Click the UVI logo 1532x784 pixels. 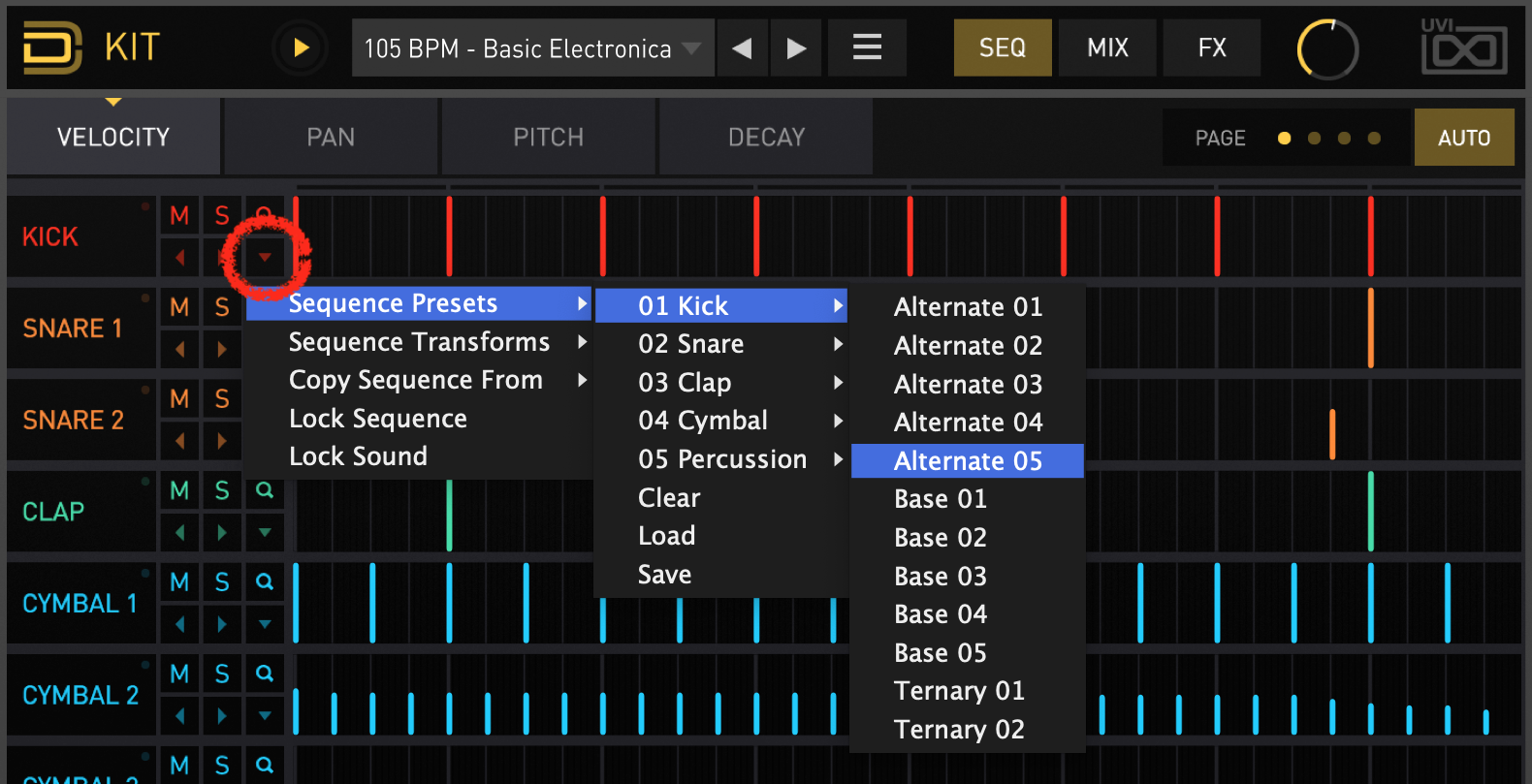click(1464, 46)
